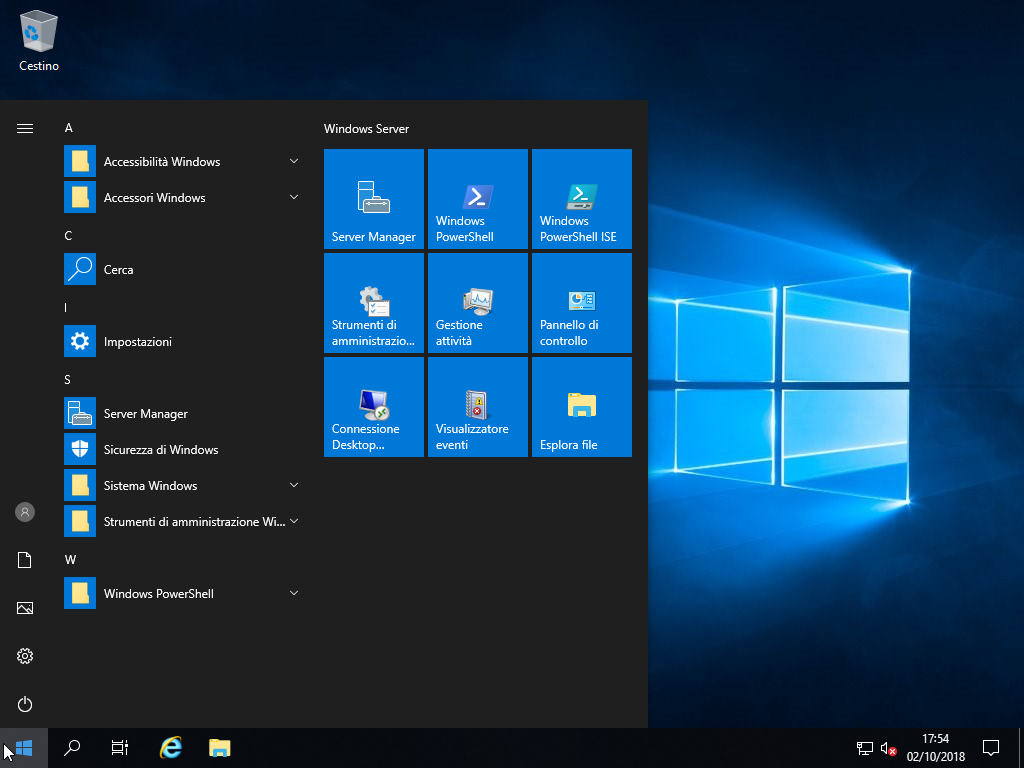Click the user account icon
Image resolution: width=1024 pixels, height=768 pixels.
click(25, 512)
